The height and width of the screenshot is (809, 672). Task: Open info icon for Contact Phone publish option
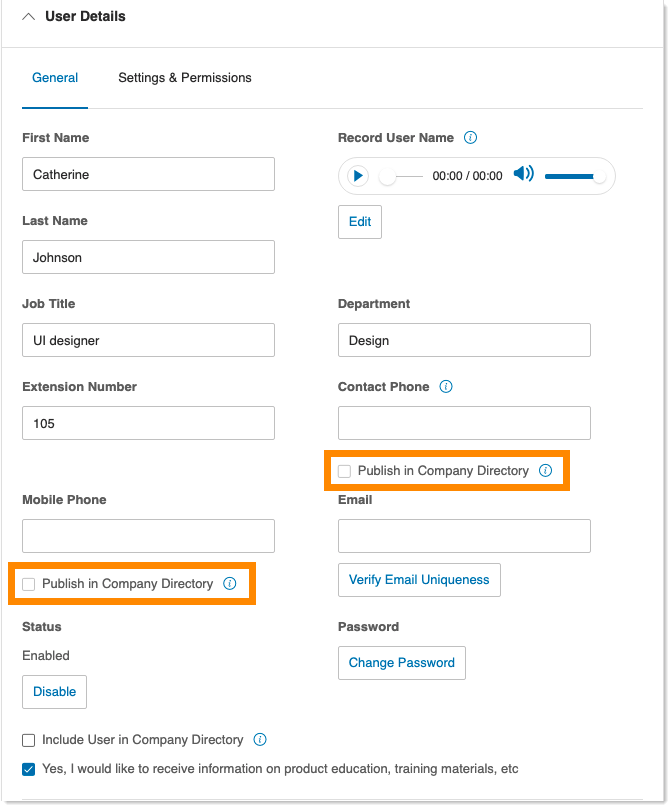(545, 471)
